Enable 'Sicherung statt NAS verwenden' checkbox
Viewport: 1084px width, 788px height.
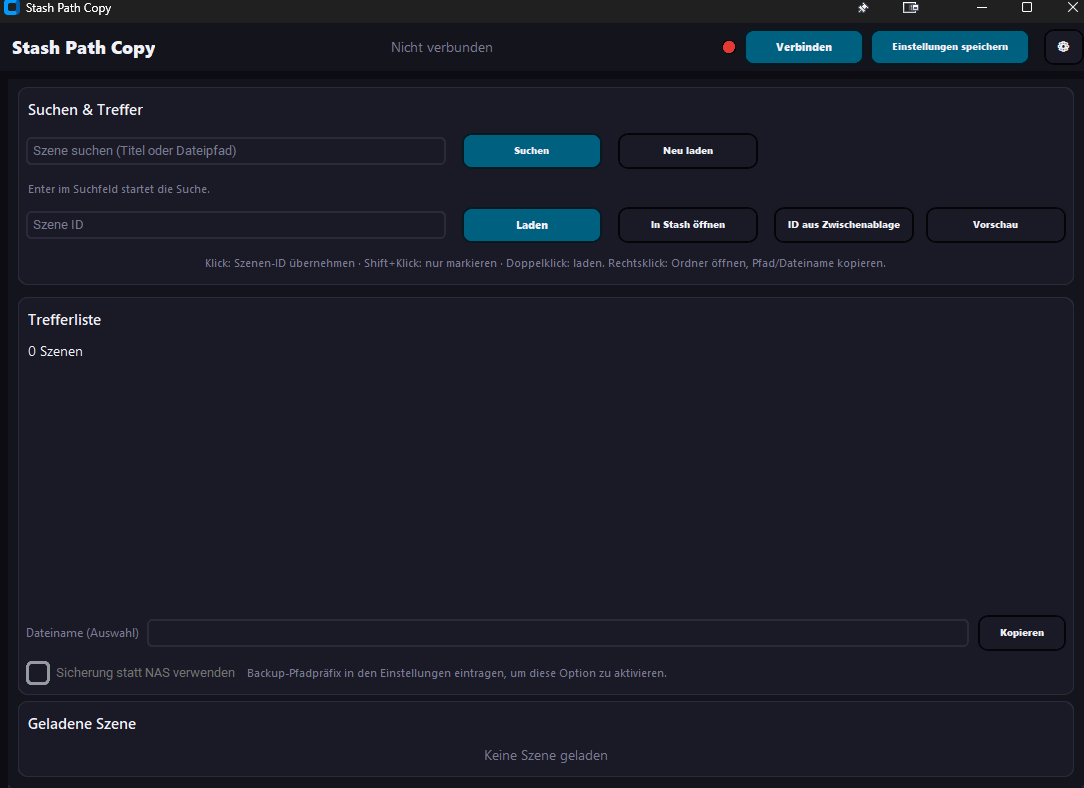38,673
